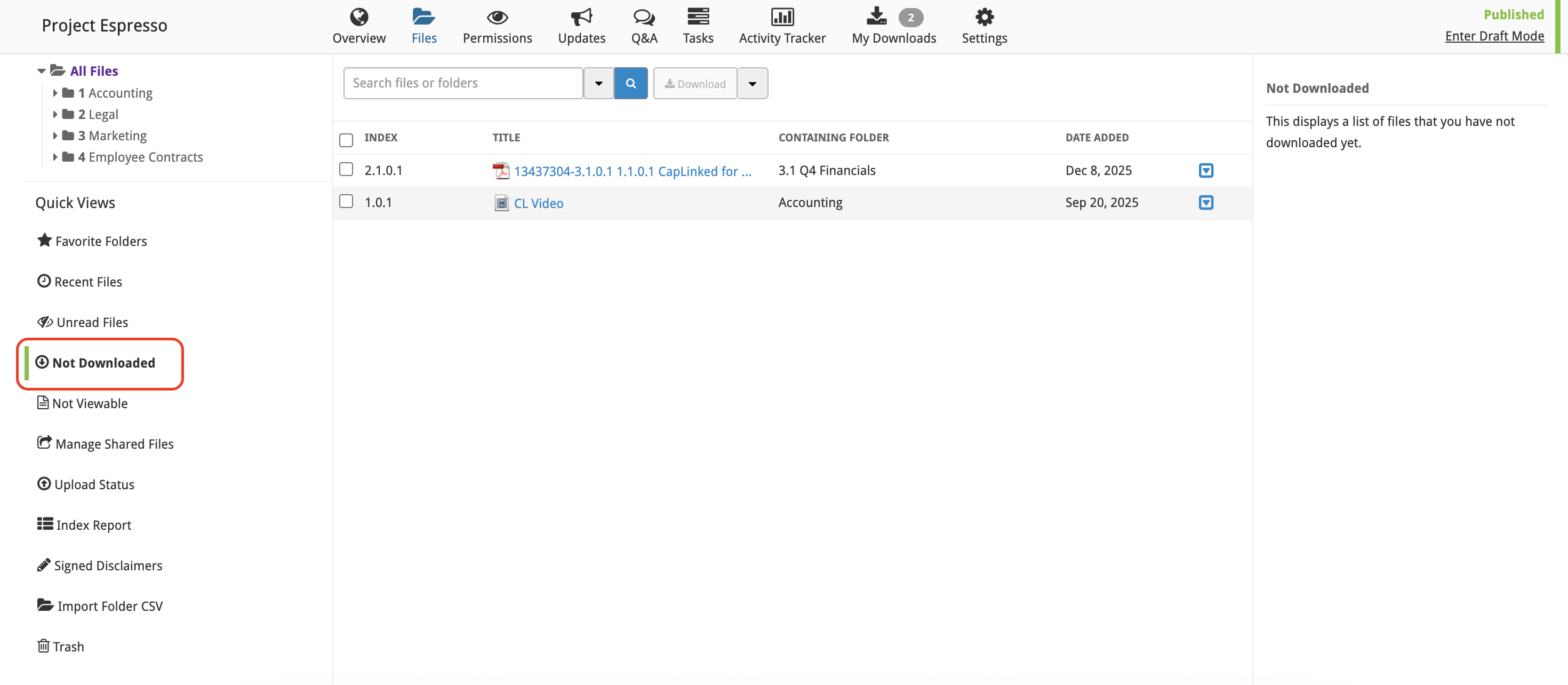
Task: Click the list icon of Index Report
Action: coord(45,524)
